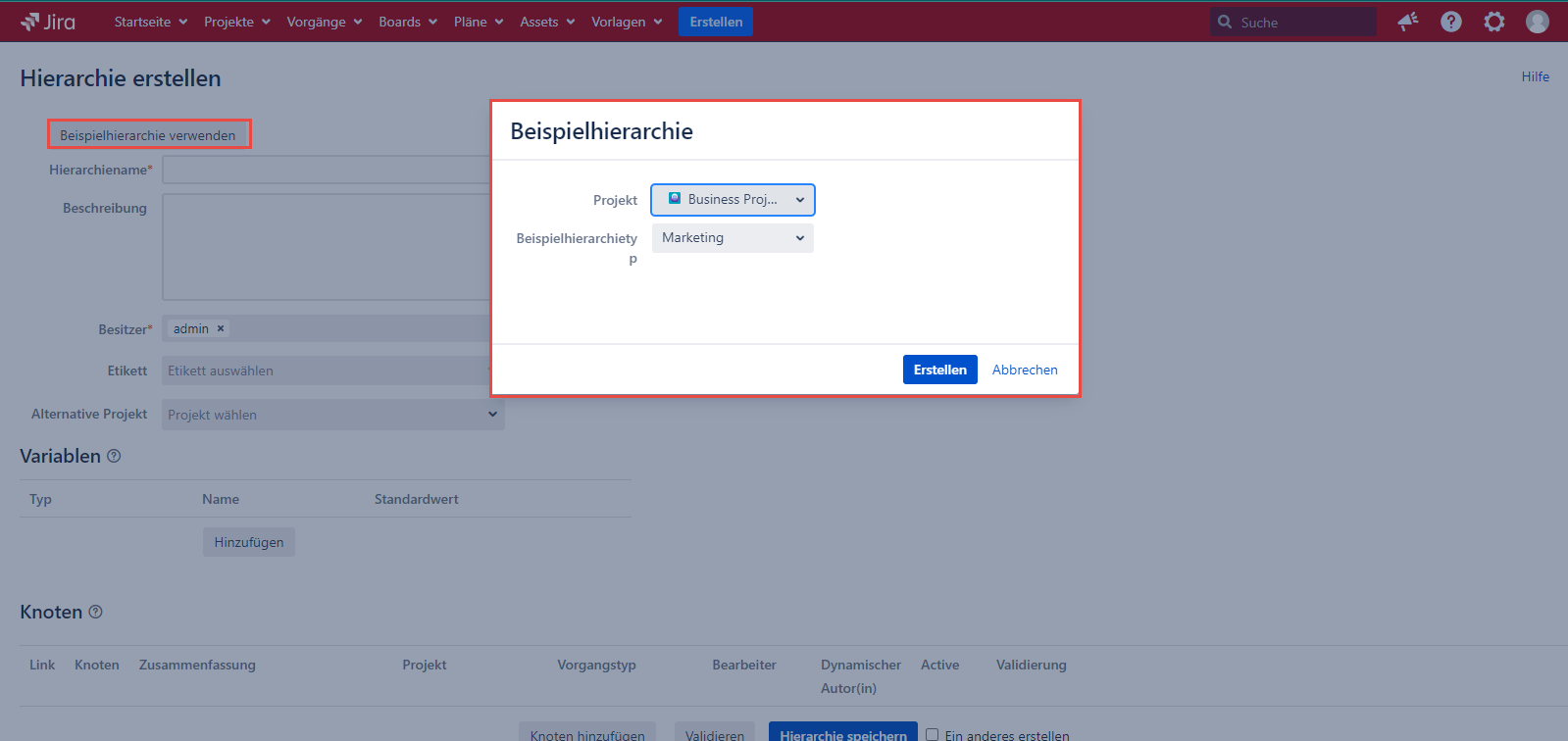Remove the admin owner tag
Viewport: 1568px width, 741px height.
click(x=221, y=328)
